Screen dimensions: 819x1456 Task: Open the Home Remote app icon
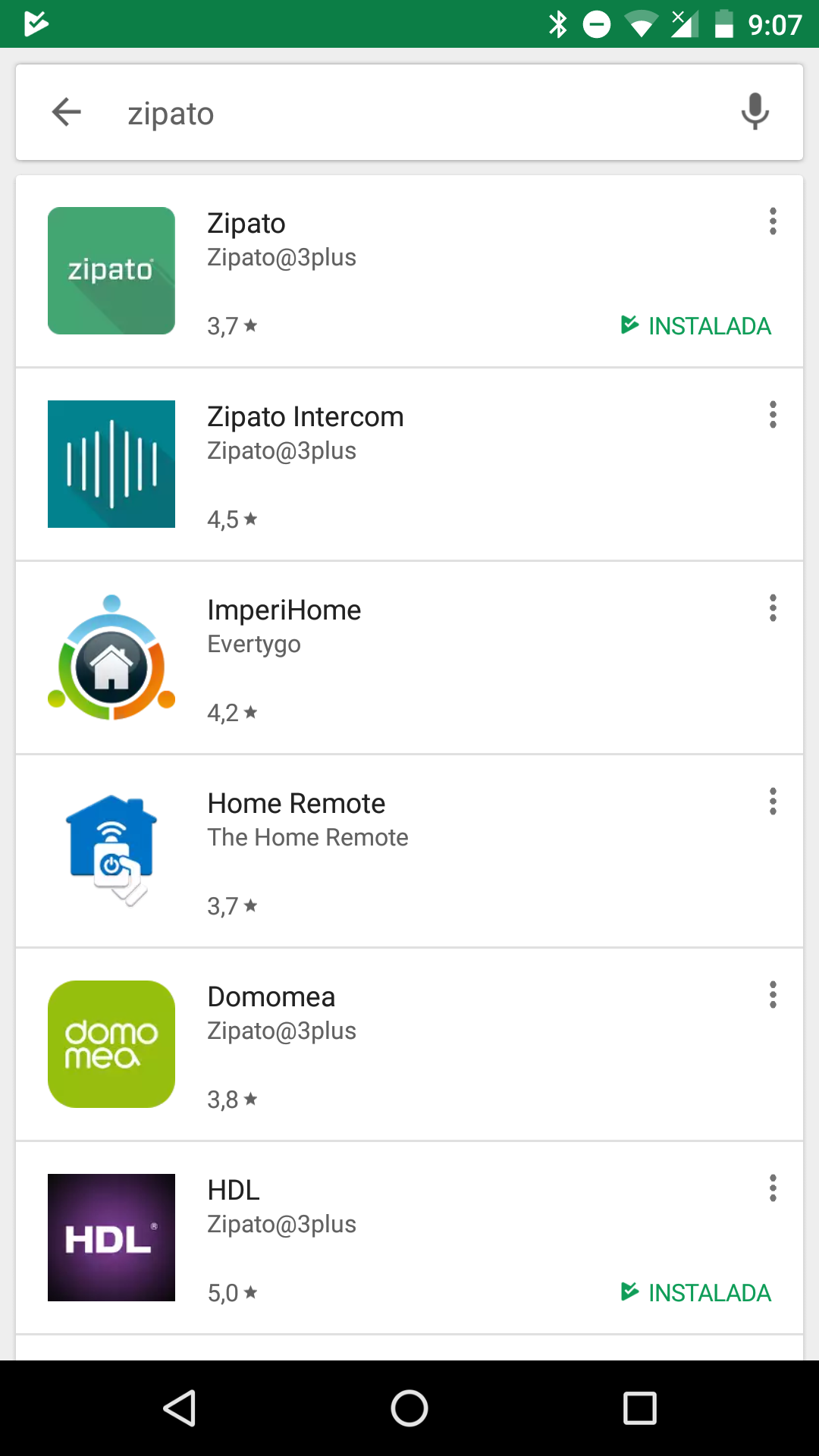click(x=111, y=851)
